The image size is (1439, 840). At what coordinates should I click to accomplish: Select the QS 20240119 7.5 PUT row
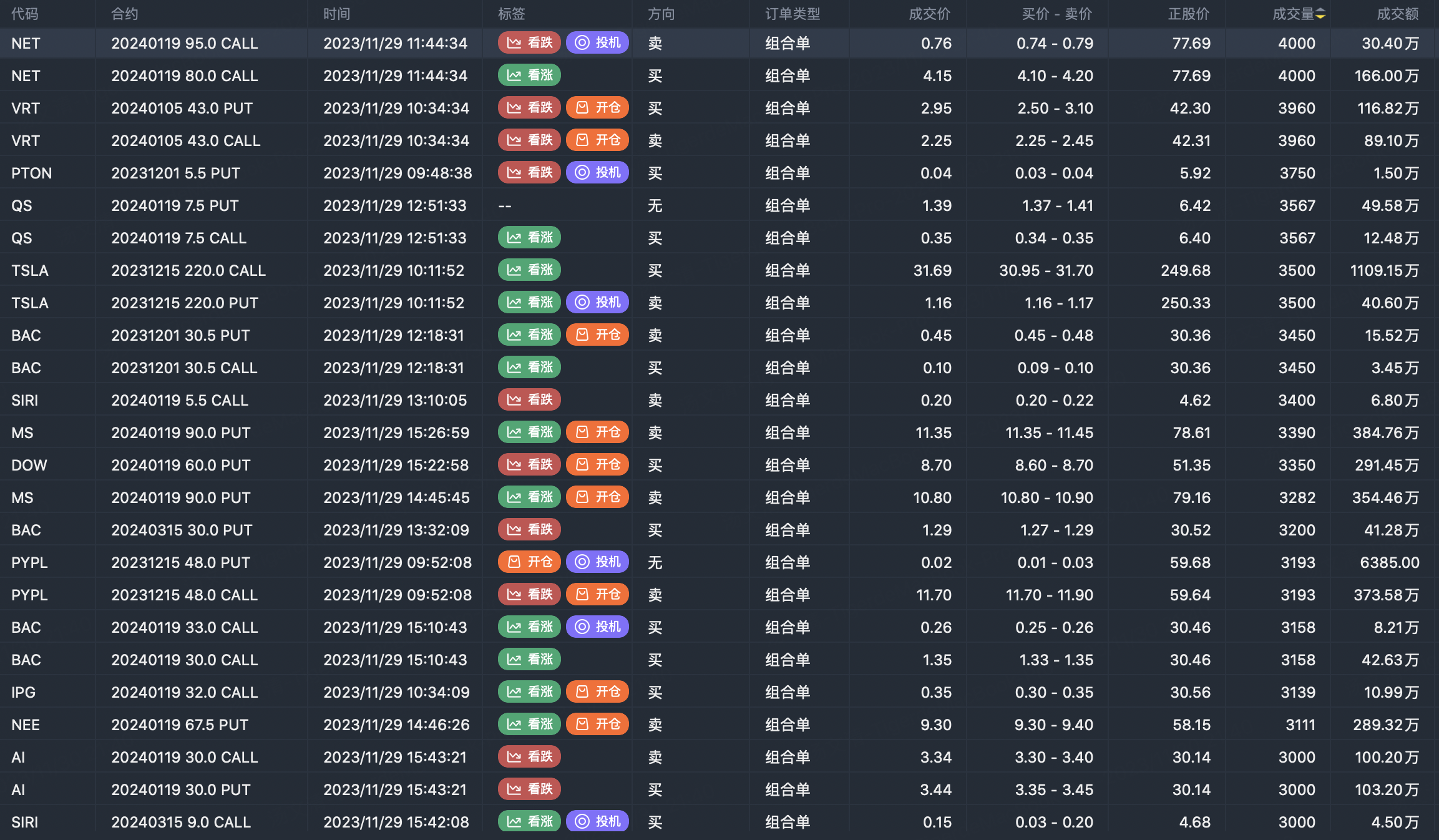tap(175, 206)
